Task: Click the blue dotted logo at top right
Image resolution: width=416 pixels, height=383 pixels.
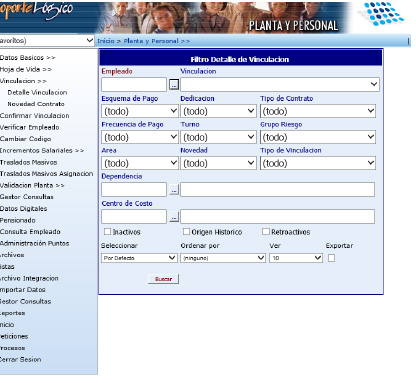Action: point(383,14)
